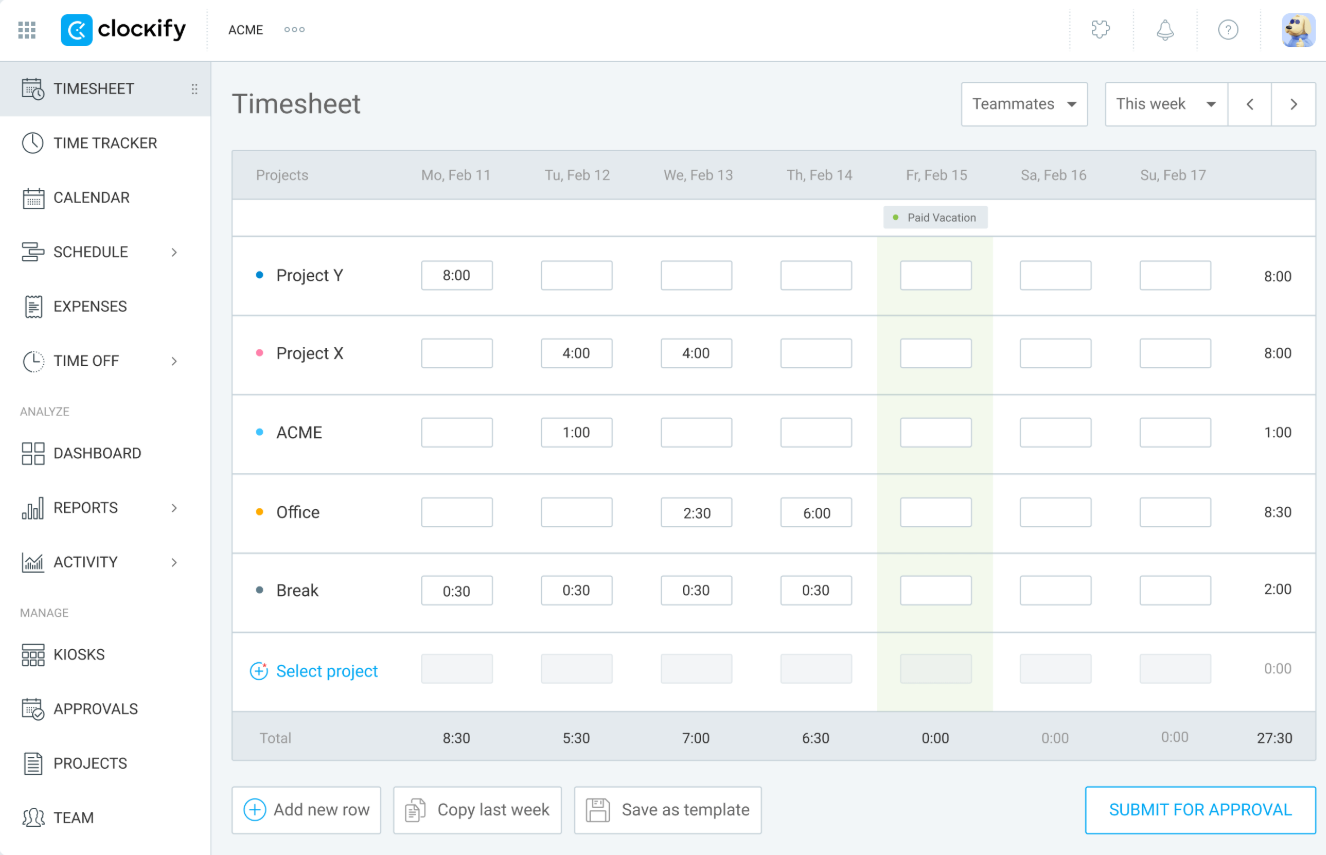Click the ACME project row name
The image size is (1326, 855).
(299, 432)
